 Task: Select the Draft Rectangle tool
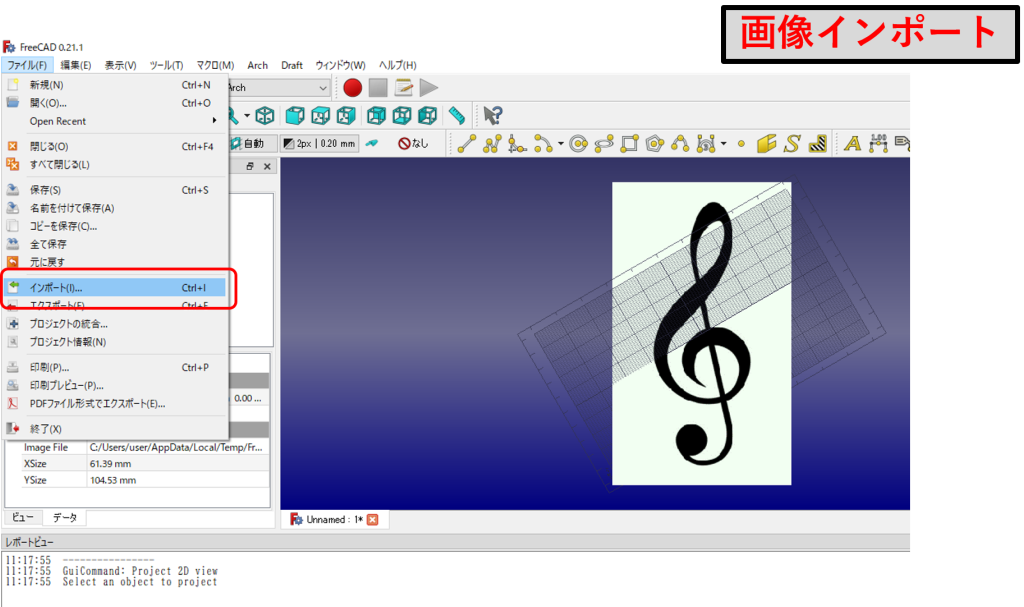tap(629, 144)
